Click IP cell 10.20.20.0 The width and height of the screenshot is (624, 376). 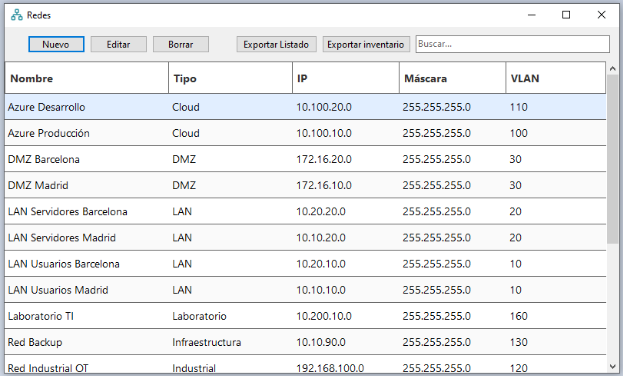[x=321, y=211]
